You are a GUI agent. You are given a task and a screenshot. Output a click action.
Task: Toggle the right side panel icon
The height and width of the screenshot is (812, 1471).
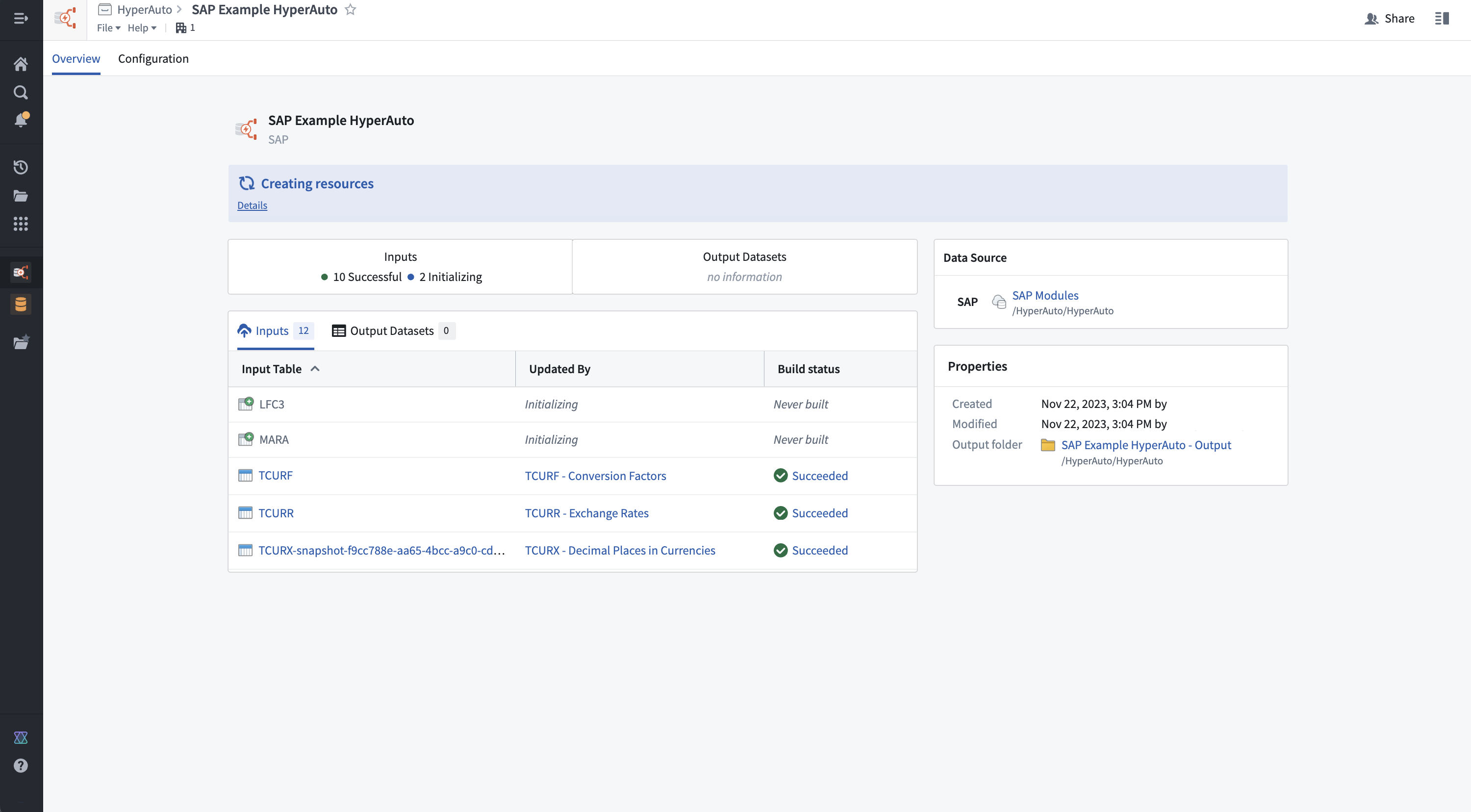(x=1442, y=18)
